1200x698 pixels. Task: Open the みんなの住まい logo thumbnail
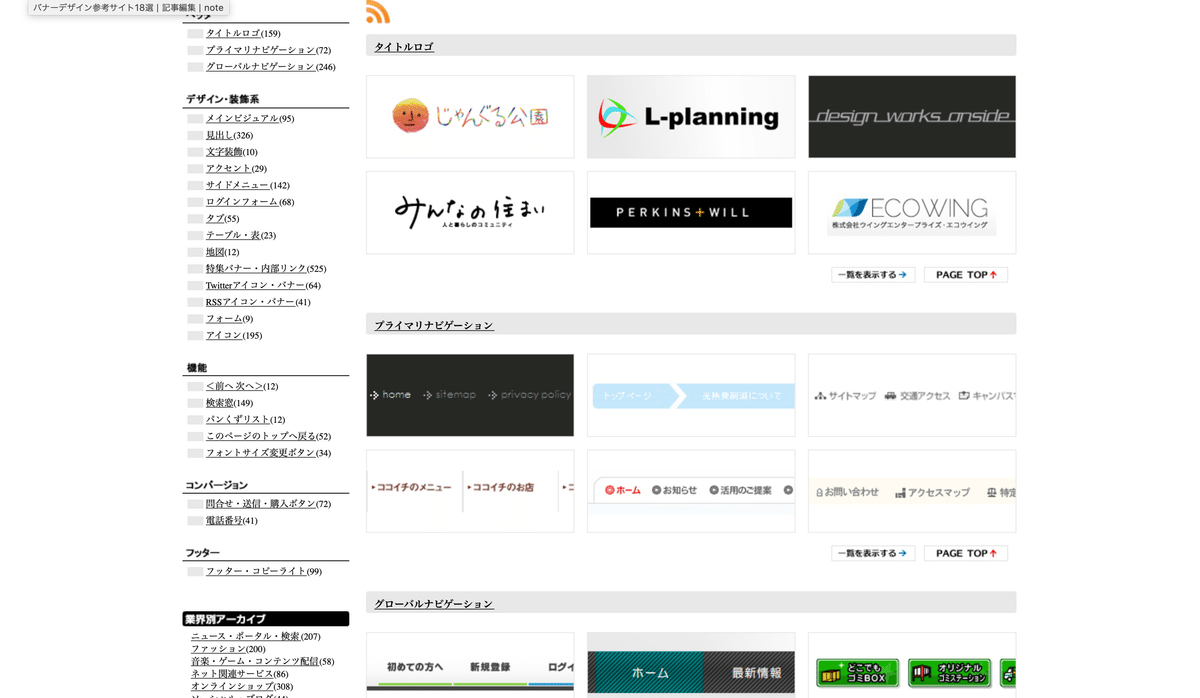click(470, 212)
